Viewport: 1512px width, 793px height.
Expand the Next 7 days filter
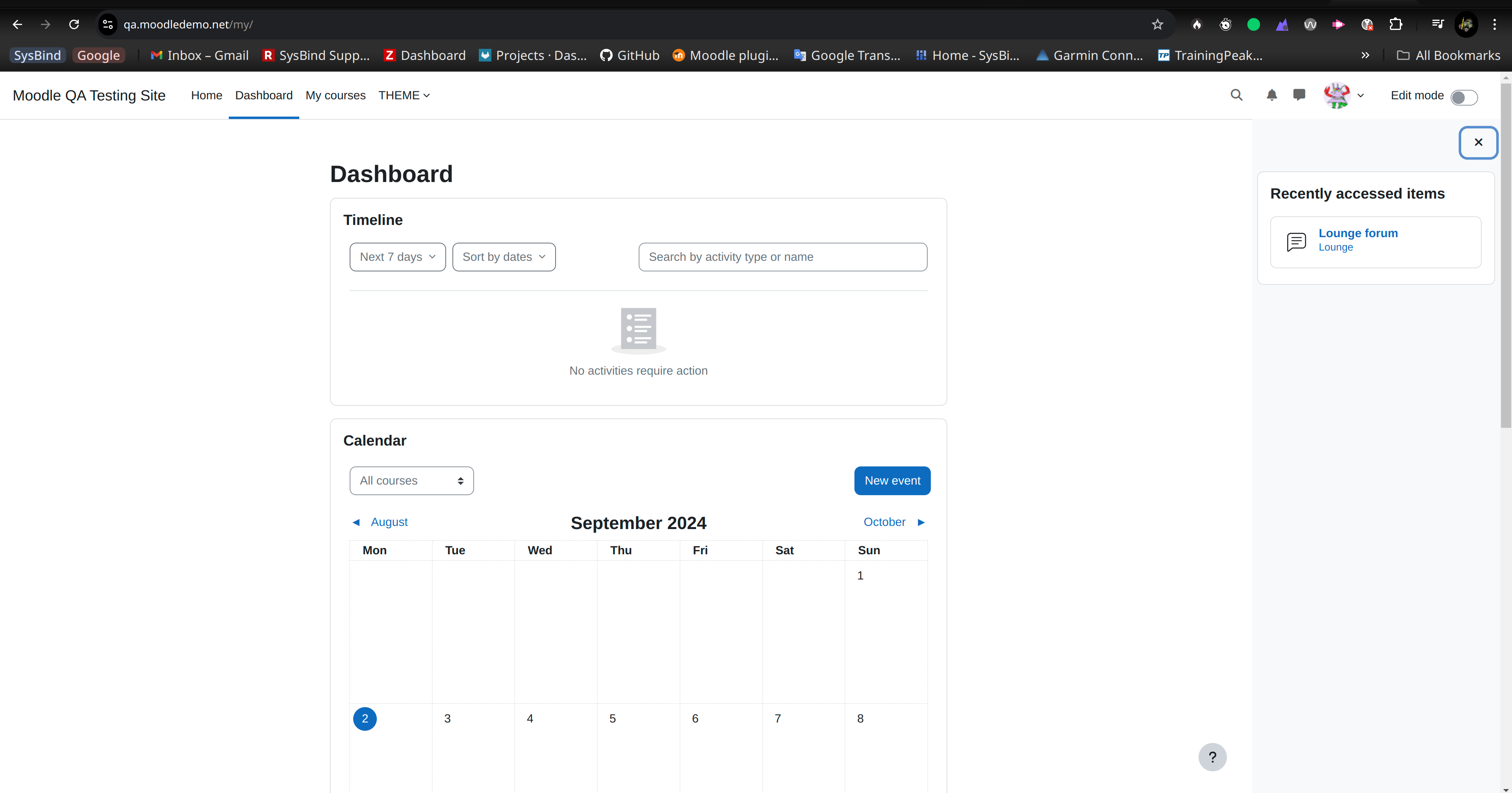tap(397, 257)
